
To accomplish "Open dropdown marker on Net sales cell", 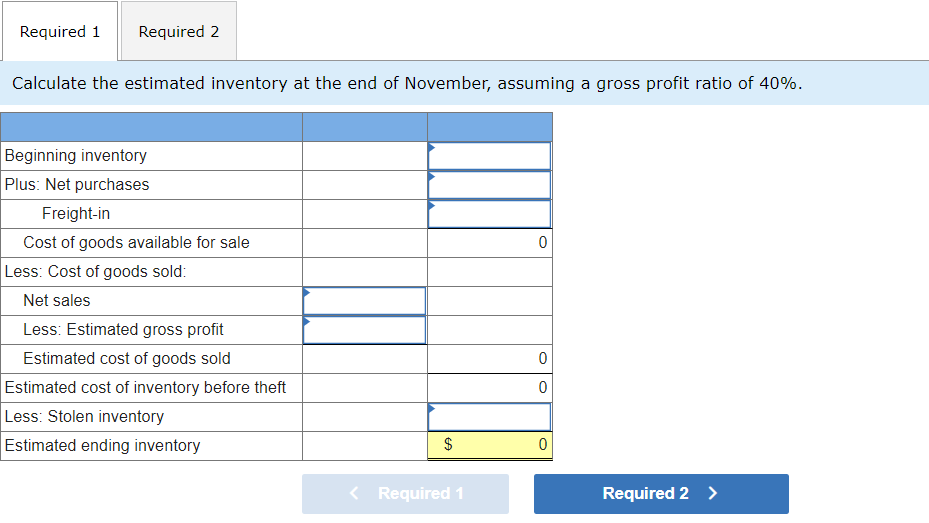I will tap(307, 293).
